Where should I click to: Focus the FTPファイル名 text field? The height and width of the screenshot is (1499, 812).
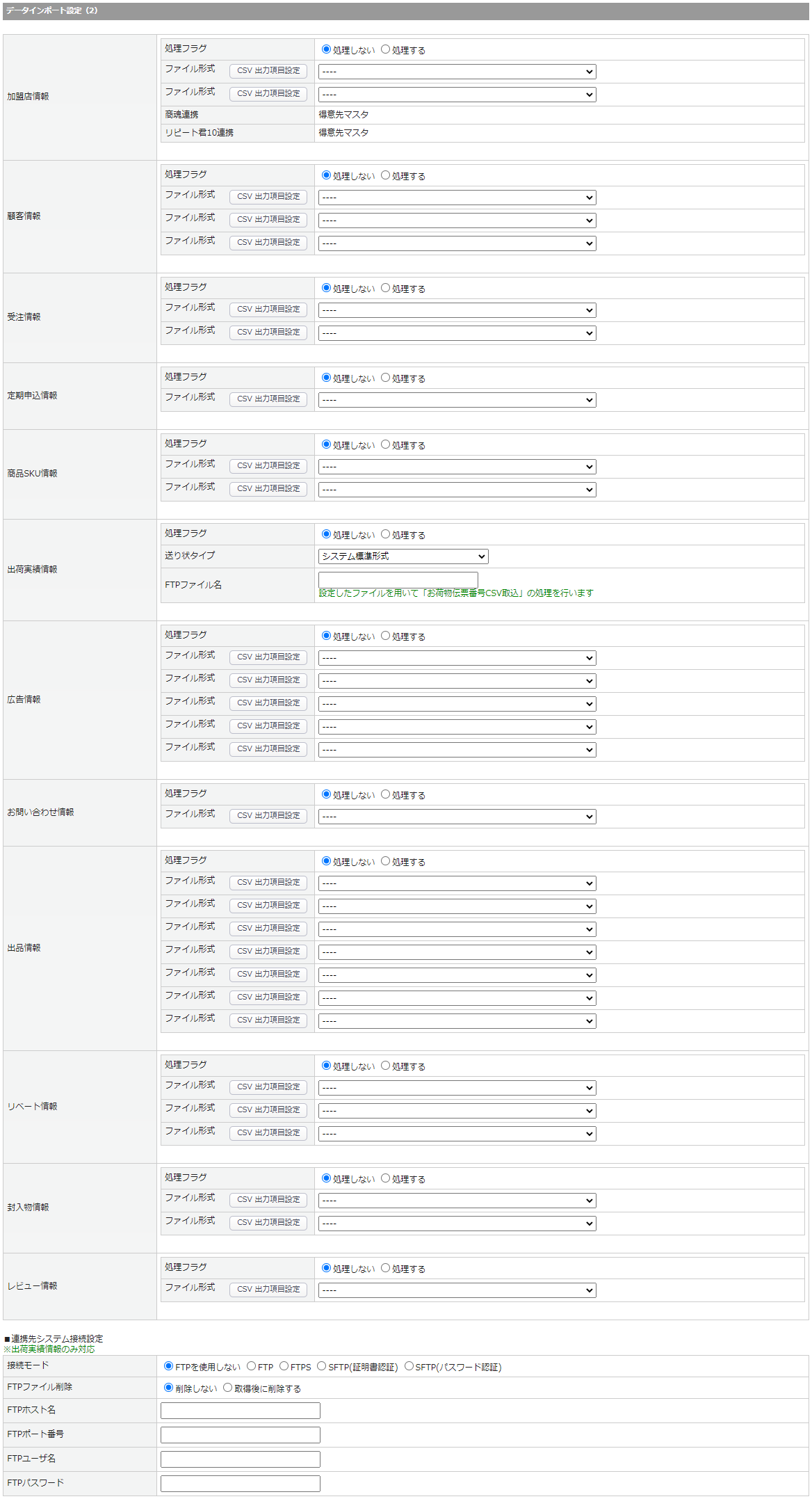(398, 579)
